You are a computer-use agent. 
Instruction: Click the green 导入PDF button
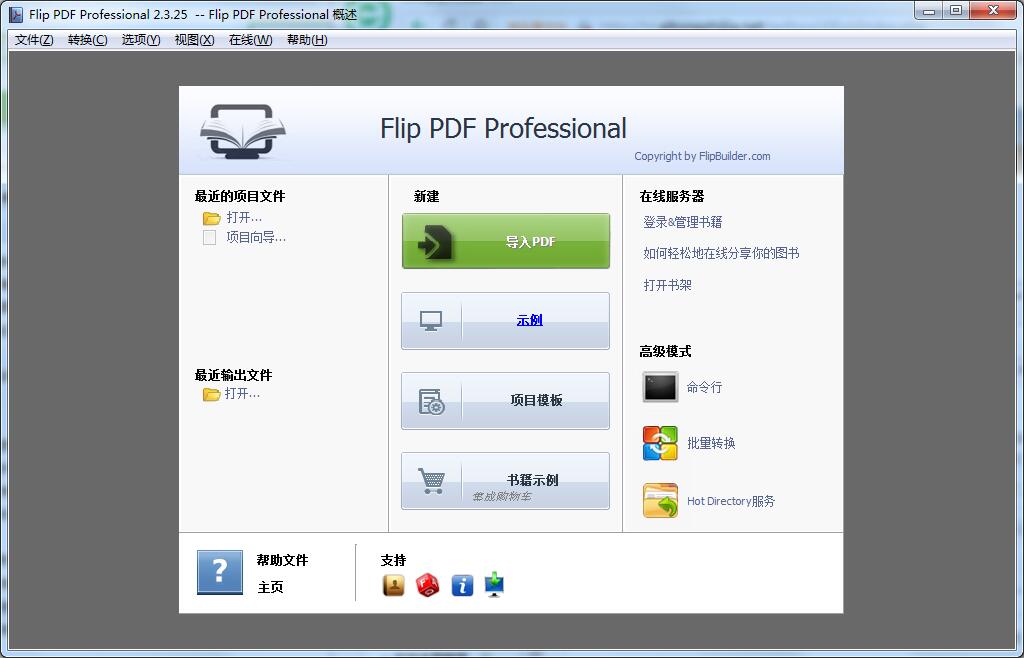pos(505,241)
